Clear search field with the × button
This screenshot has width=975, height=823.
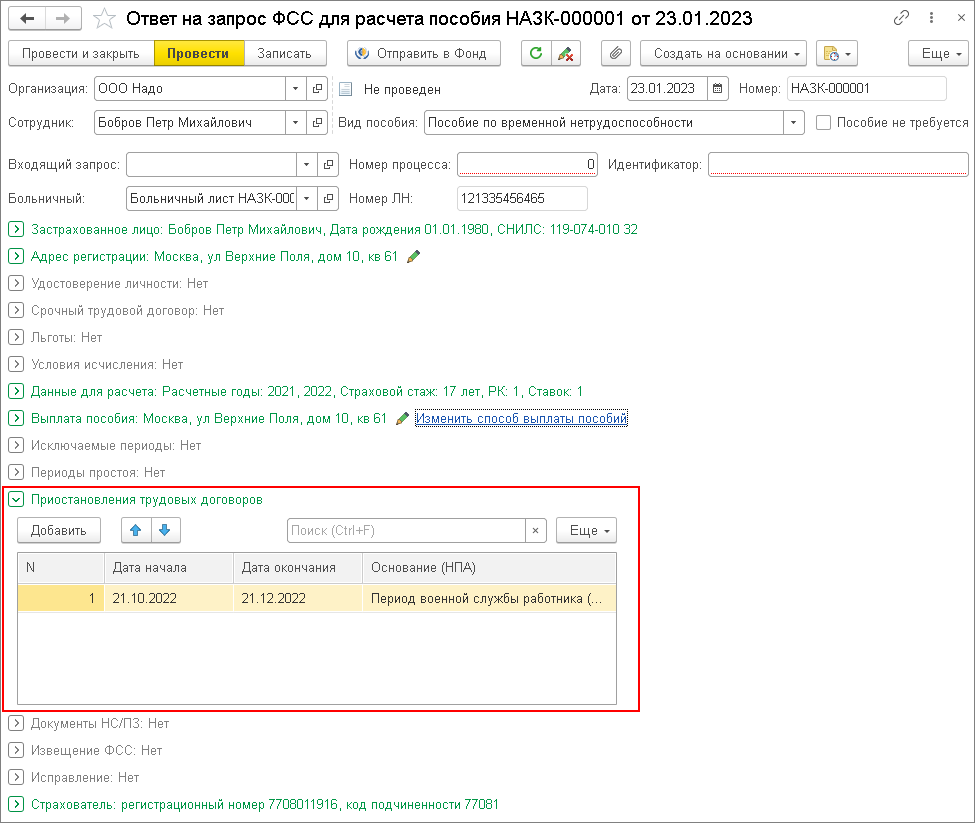tap(535, 531)
